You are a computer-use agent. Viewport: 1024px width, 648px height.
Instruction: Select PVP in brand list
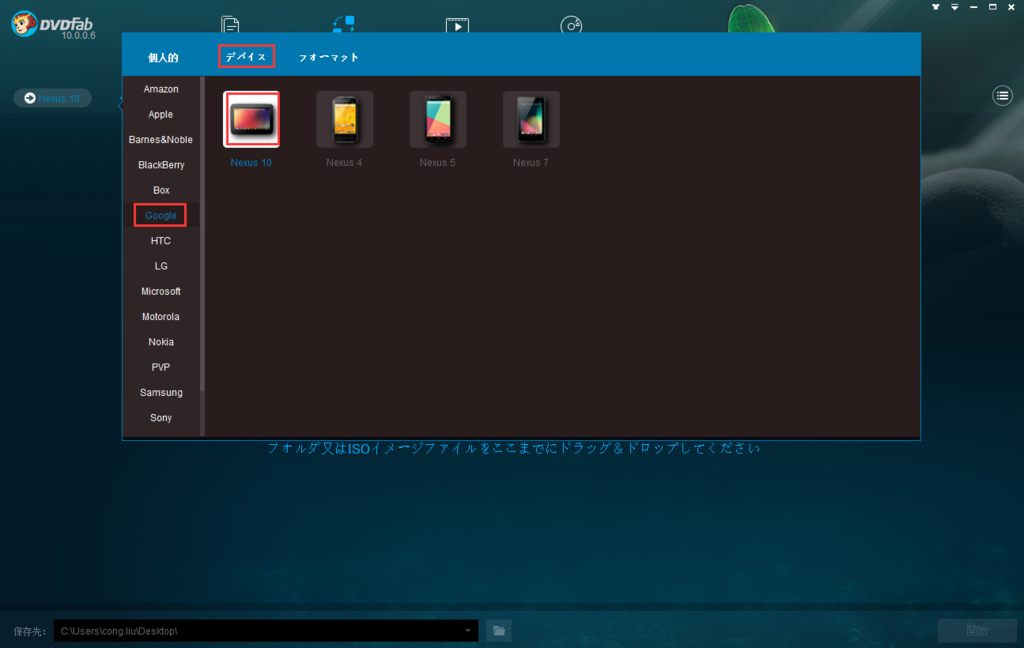161,367
